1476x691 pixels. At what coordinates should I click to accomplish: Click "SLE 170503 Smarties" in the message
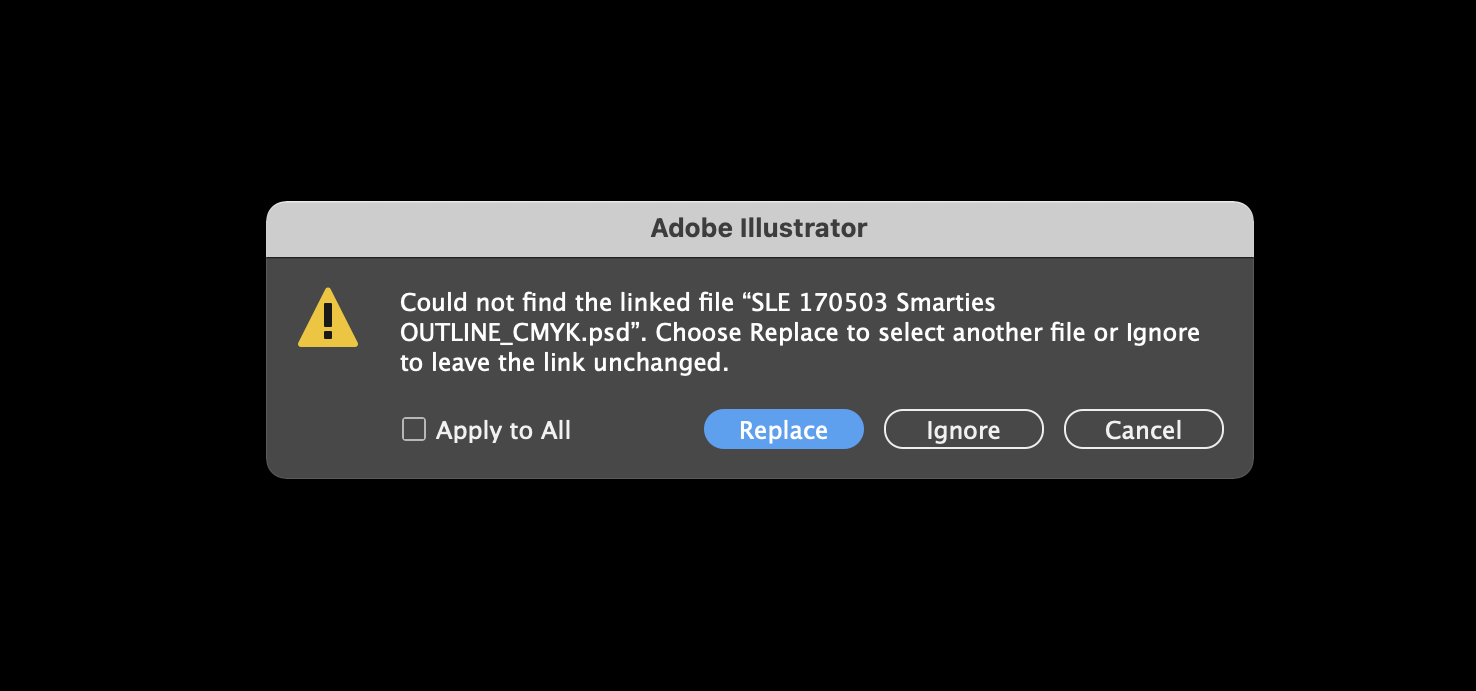click(x=895, y=303)
